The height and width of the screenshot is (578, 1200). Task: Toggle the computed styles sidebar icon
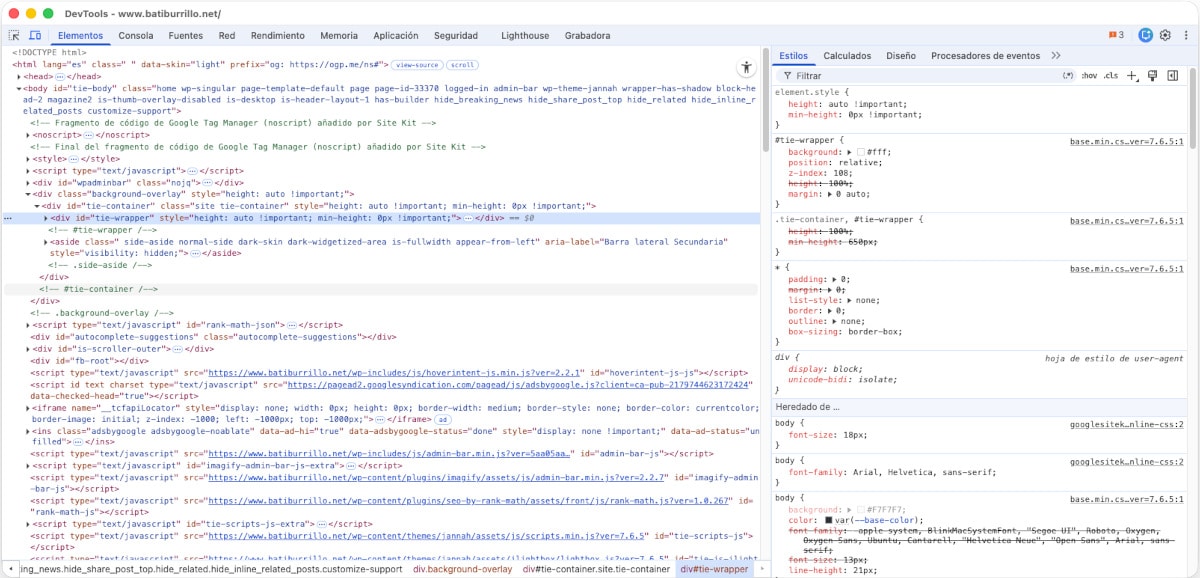(x=1173, y=75)
